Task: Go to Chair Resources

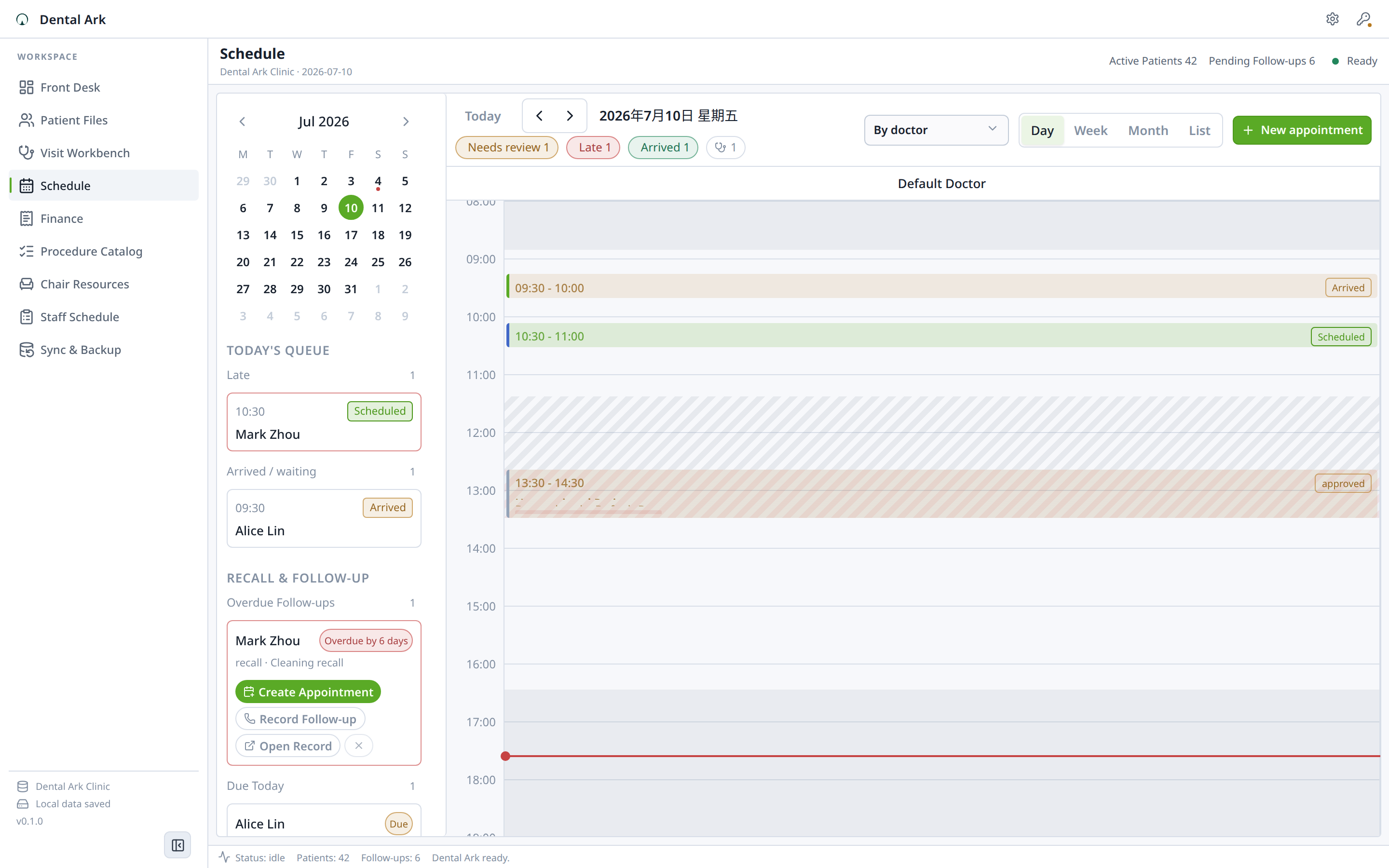Action: pos(103,284)
